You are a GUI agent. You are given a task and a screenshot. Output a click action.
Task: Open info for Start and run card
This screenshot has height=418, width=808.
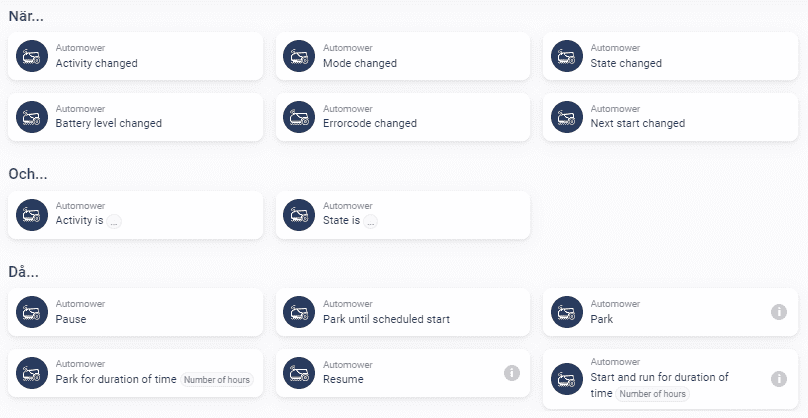point(779,379)
